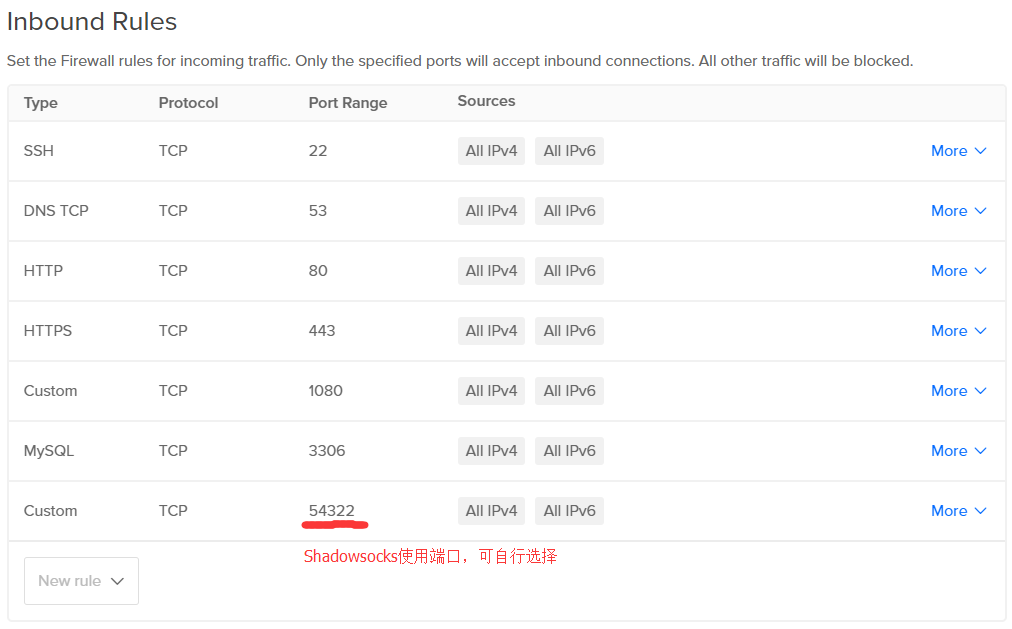
Task: Click the 1080 port range value
Action: click(x=325, y=391)
